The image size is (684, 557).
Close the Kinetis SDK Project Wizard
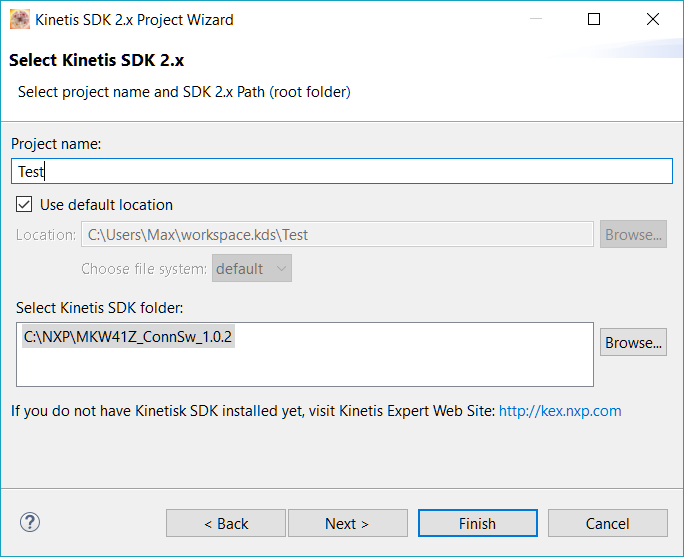point(653,19)
